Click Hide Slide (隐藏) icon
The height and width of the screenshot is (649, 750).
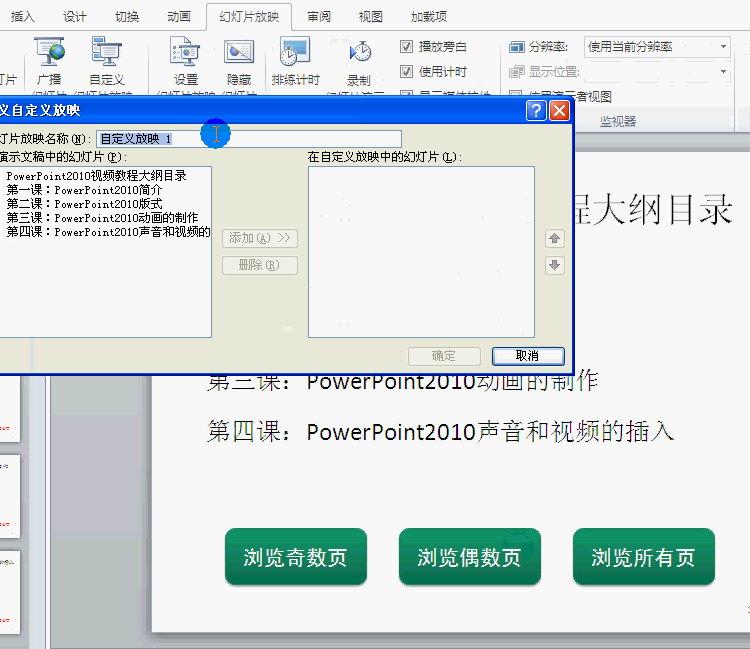[239, 51]
